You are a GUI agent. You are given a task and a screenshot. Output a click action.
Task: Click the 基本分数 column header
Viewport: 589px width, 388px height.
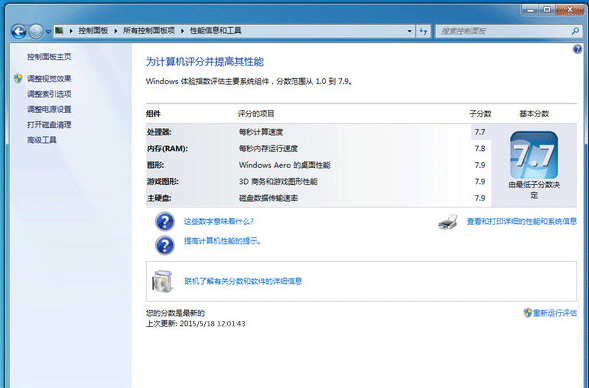[534, 114]
